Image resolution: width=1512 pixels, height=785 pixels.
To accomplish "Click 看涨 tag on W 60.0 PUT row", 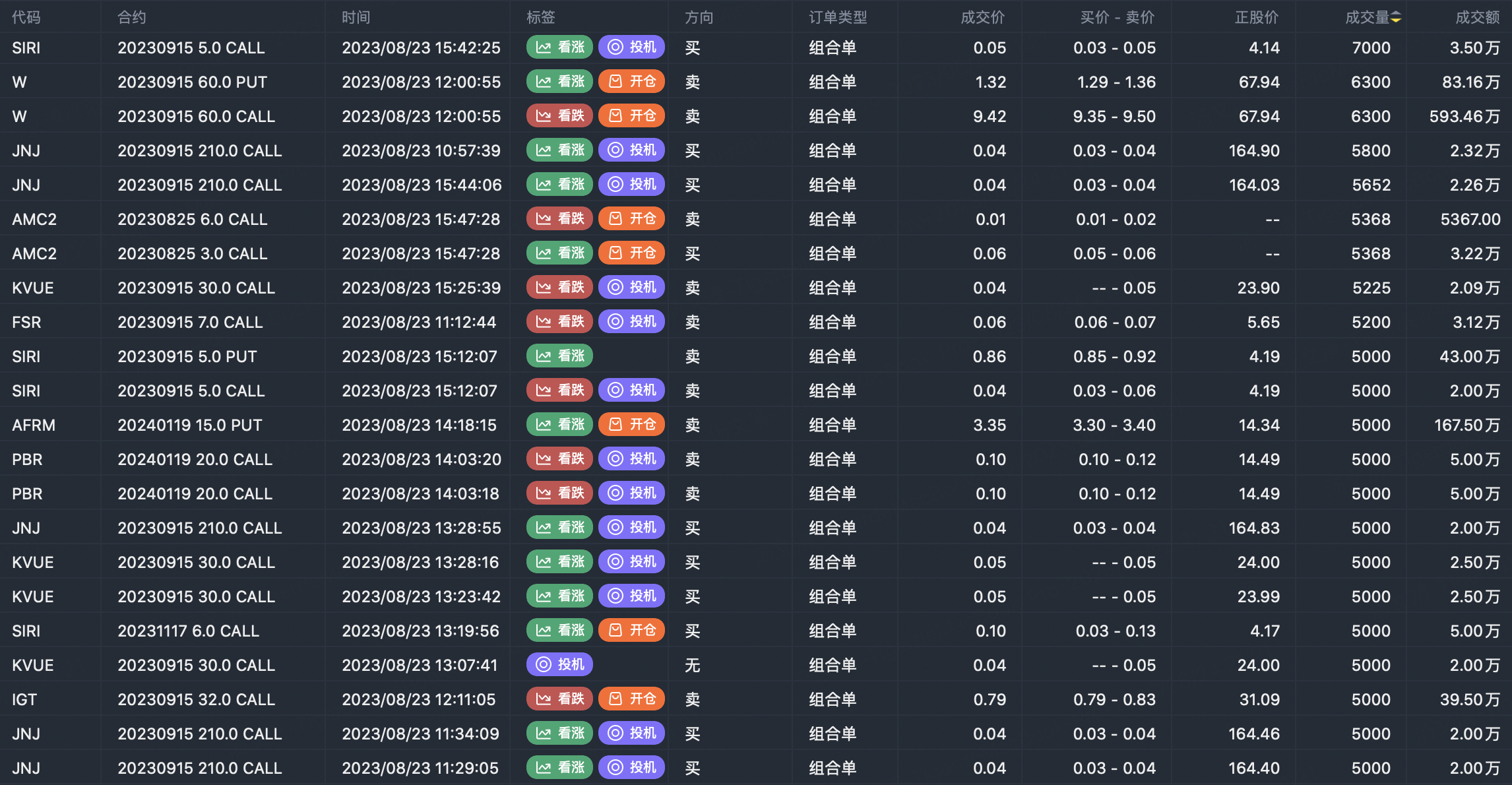I will (559, 82).
